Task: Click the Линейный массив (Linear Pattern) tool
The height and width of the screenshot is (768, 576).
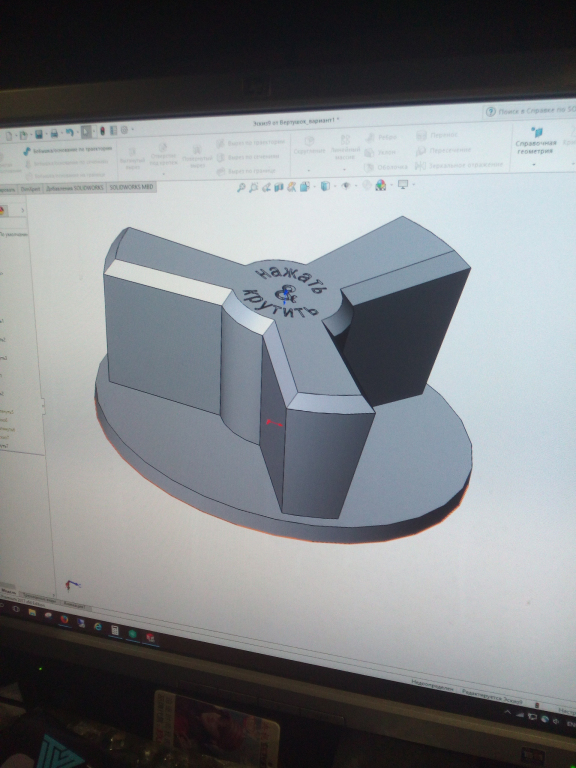Action: pos(345,147)
